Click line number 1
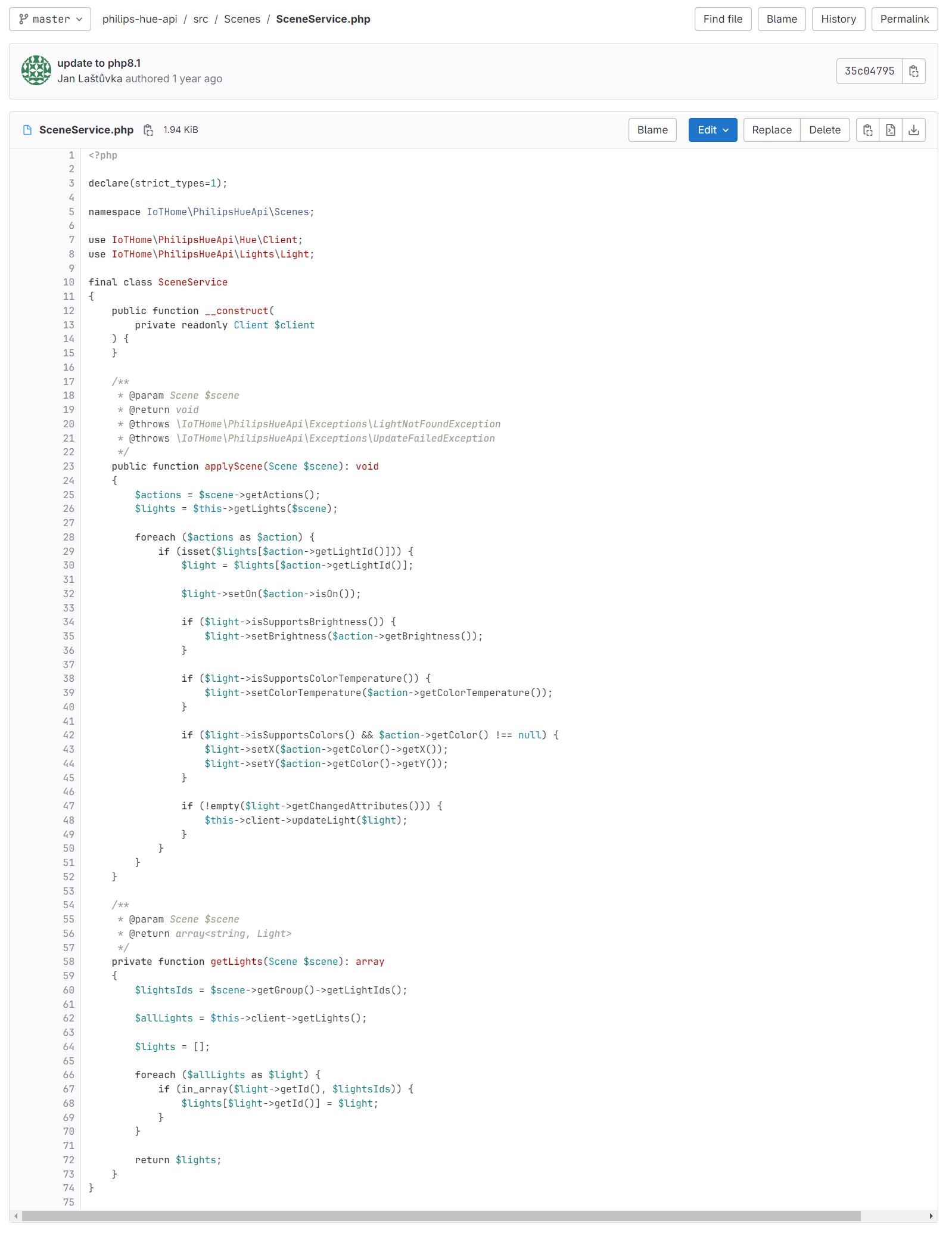 71,155
